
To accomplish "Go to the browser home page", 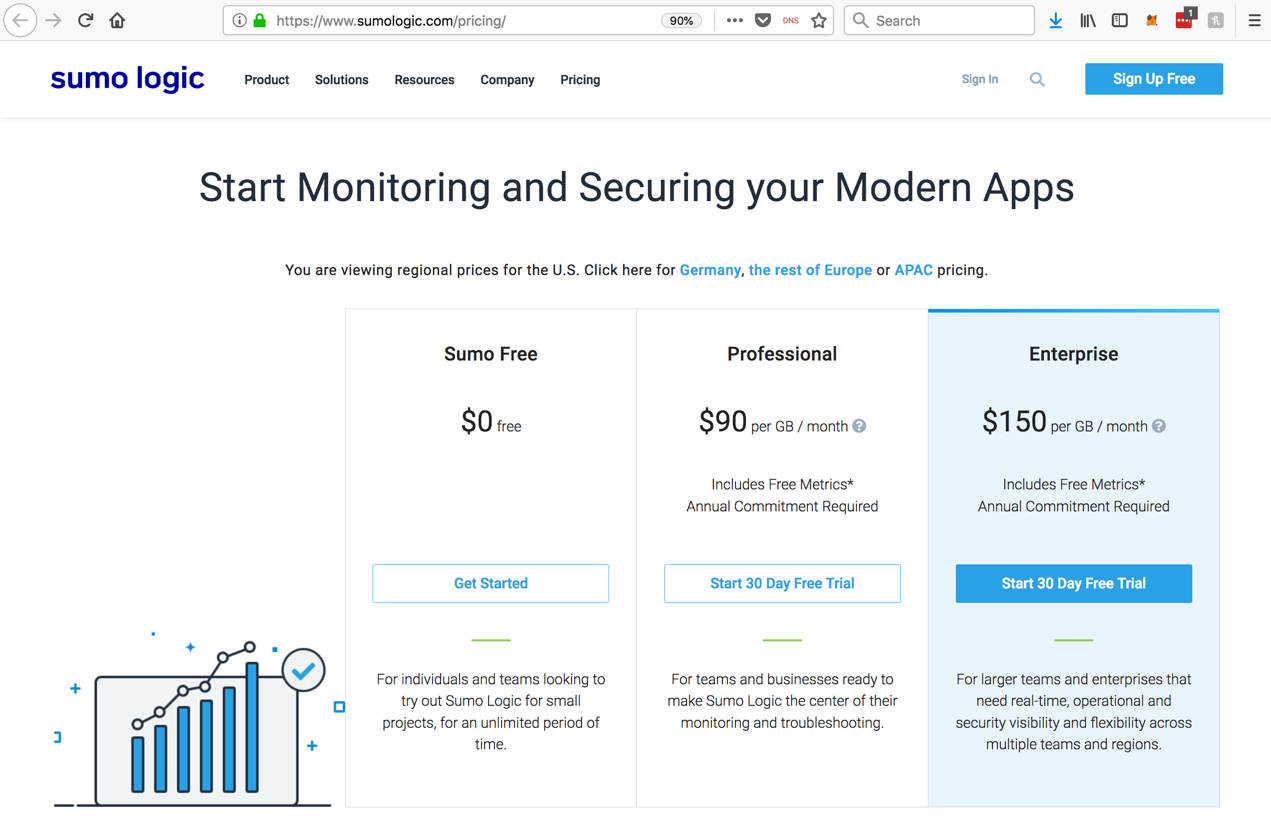I will pos(117,20).
